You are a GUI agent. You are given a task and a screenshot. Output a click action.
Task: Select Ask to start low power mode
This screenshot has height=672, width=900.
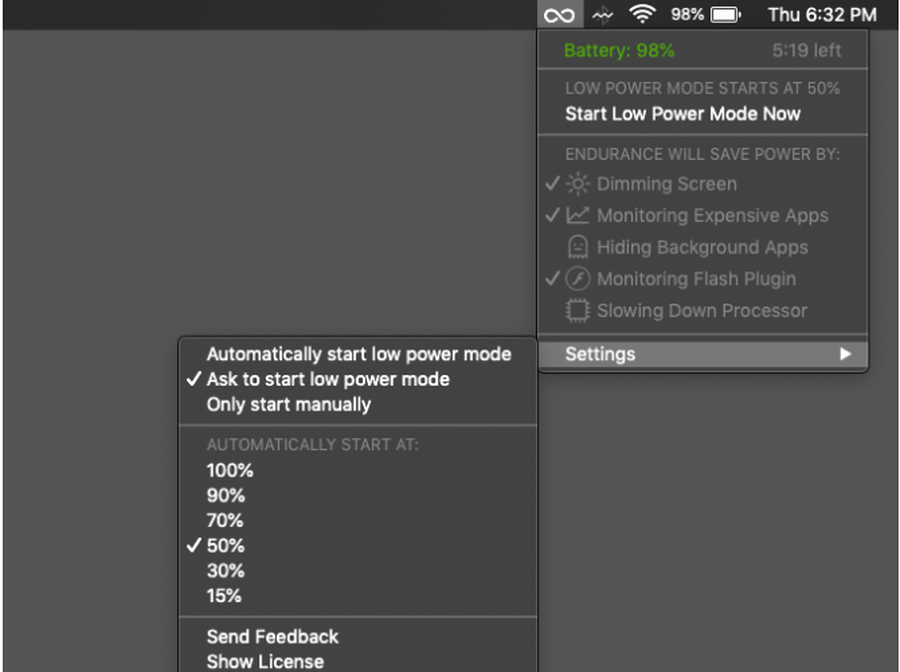click(x=328, y=380)
